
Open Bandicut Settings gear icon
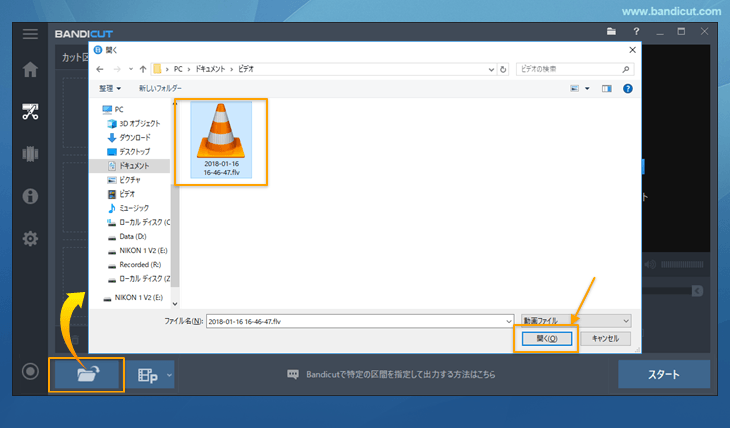(x=30, y=238)
